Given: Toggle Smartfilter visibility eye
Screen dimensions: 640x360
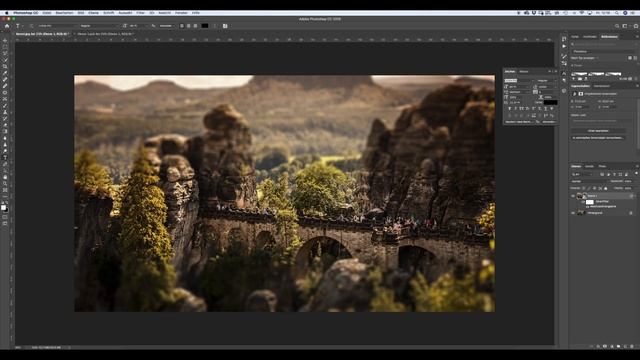Looking at the screenshot, I should tap(583, 202).
